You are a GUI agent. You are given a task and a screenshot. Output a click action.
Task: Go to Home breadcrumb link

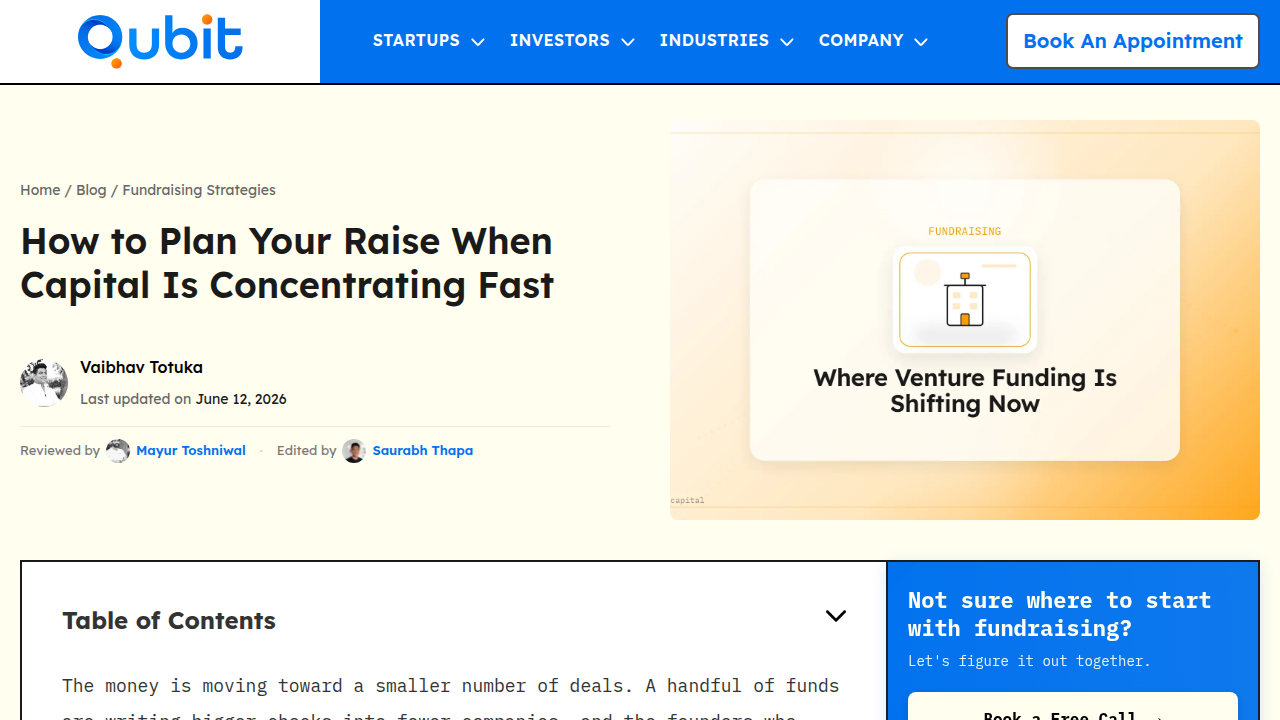coord(40,190)
